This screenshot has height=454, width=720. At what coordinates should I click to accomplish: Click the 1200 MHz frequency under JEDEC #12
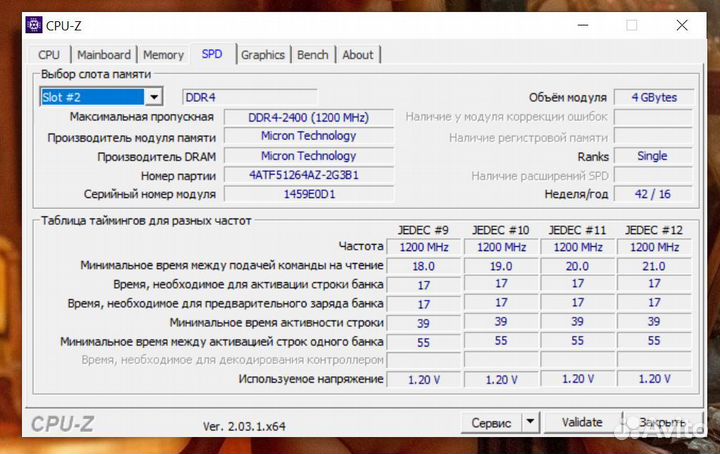click(654, 247)
